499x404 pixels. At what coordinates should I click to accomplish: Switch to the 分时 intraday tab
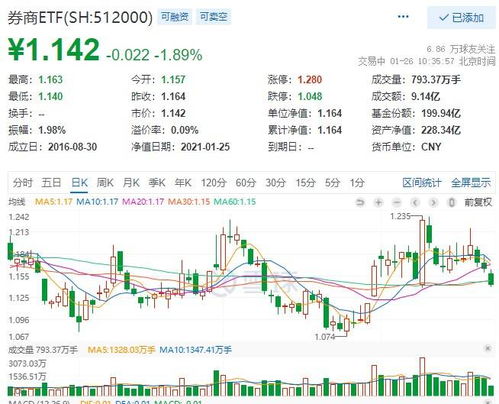[x=23, y=183]
